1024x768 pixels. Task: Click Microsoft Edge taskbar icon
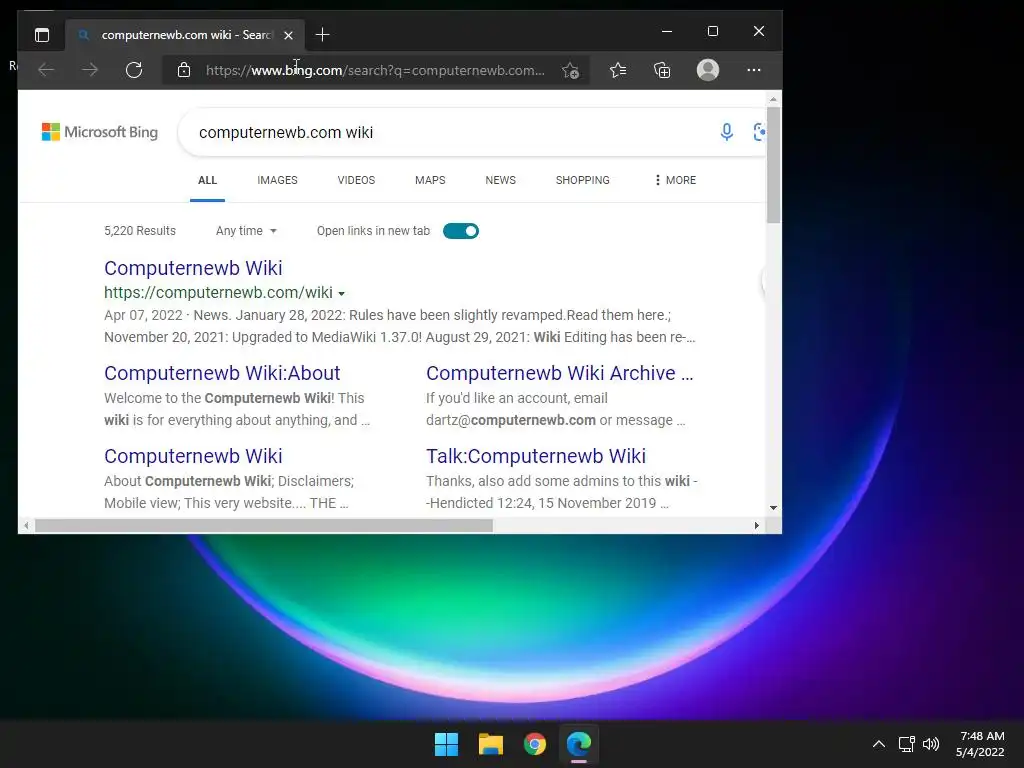(579, 744)
